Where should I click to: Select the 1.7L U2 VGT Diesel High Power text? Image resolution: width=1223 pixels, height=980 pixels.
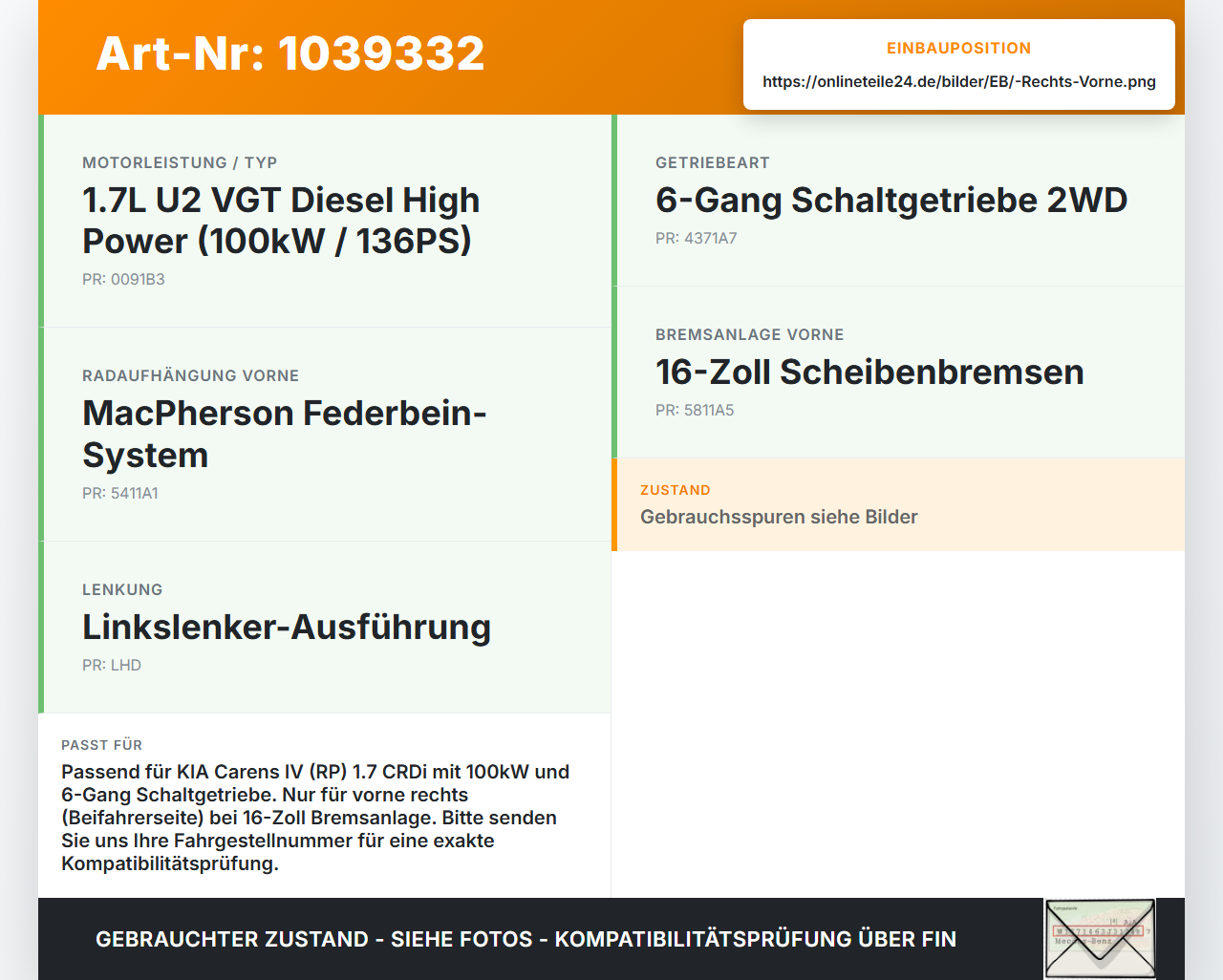(281, 221)
